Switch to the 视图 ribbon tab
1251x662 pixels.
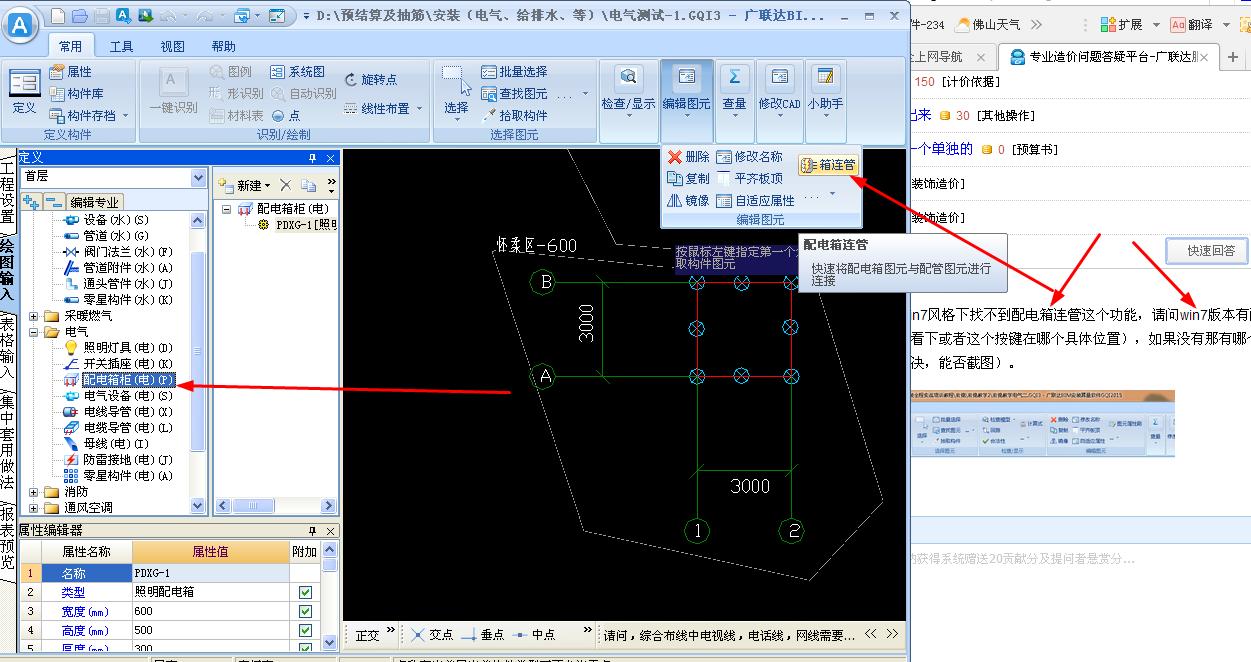tap(173, 46)
